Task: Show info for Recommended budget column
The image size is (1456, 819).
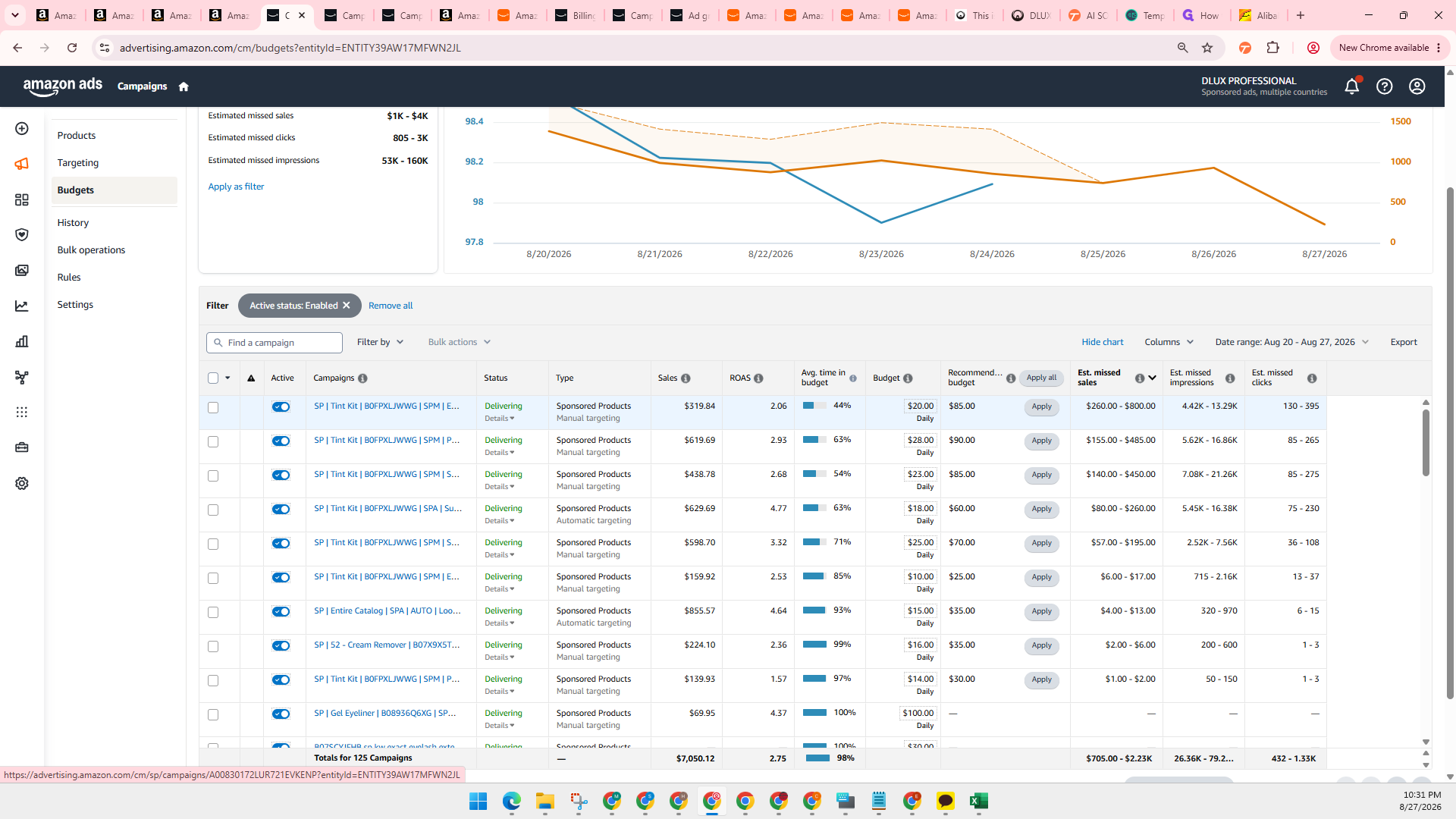Action: click(1011, 378)
